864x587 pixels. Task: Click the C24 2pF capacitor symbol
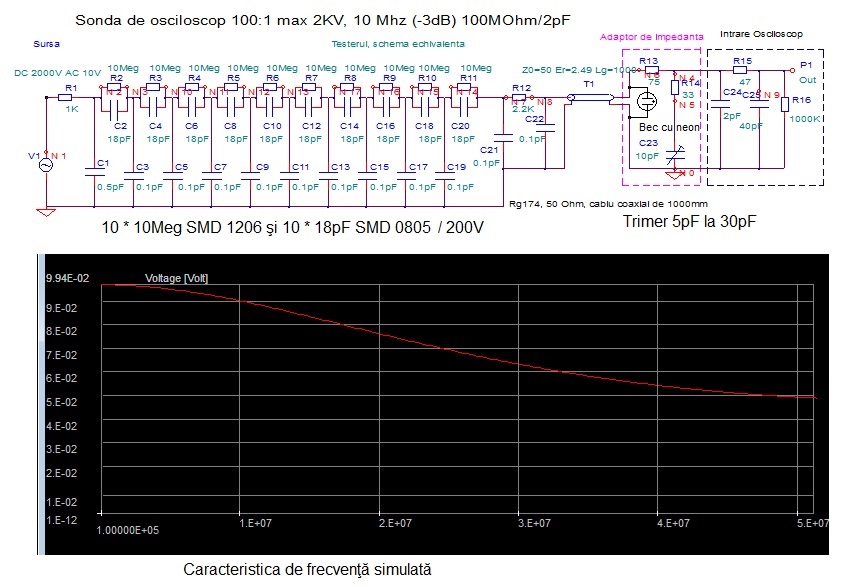pyautogui.click(x=720, y=104)
